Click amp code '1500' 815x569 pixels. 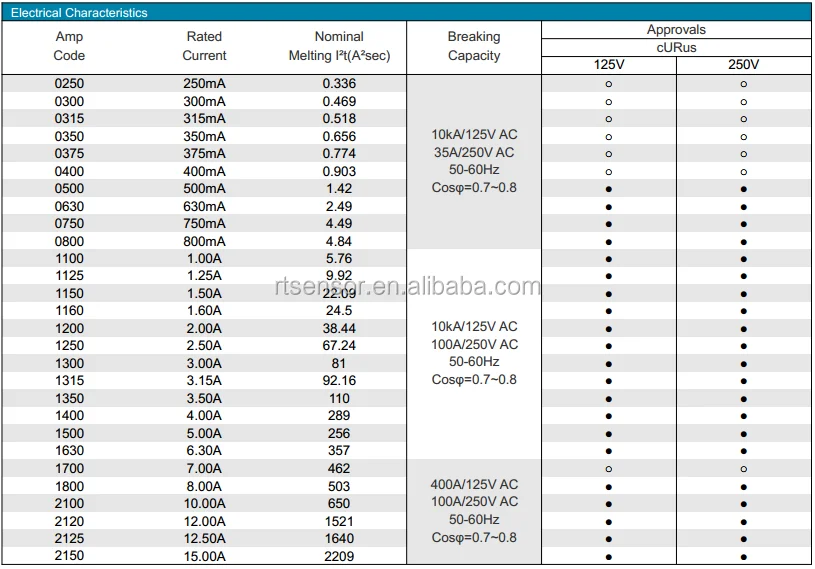click(x=69, y=434)
